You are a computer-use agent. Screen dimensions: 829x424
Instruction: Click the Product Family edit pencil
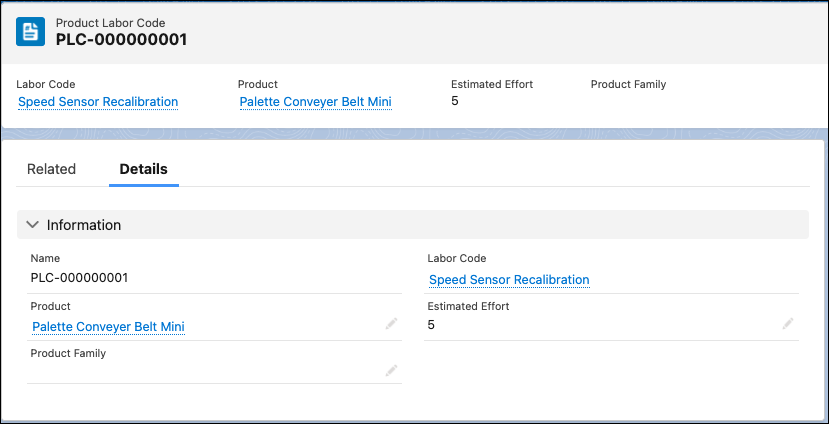391,371
